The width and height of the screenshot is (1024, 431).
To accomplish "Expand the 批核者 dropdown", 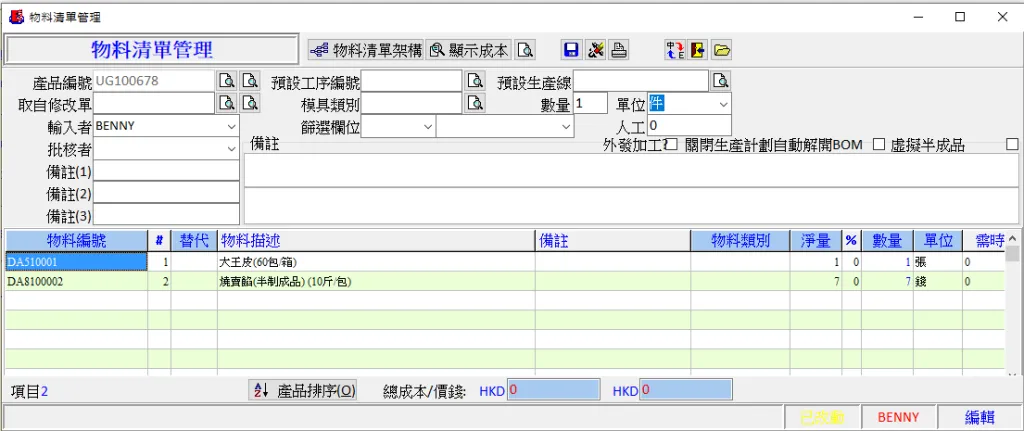I will tap(231, 148).
